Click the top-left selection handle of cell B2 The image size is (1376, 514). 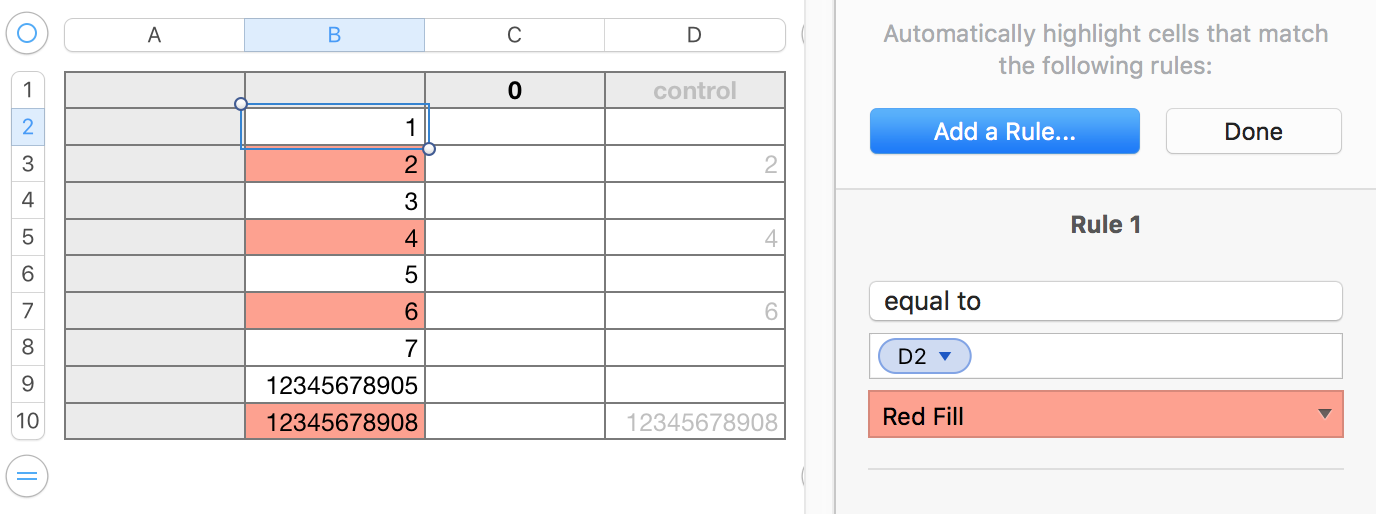click(240, 104)
